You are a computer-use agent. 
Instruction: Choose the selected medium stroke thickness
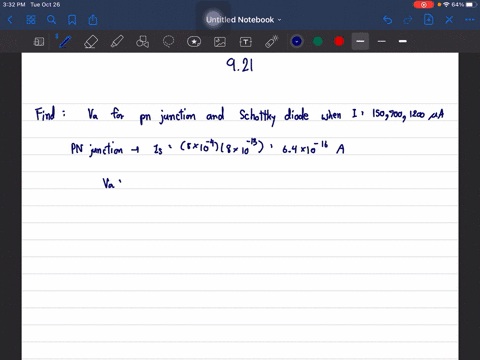(x=360, y=41)
